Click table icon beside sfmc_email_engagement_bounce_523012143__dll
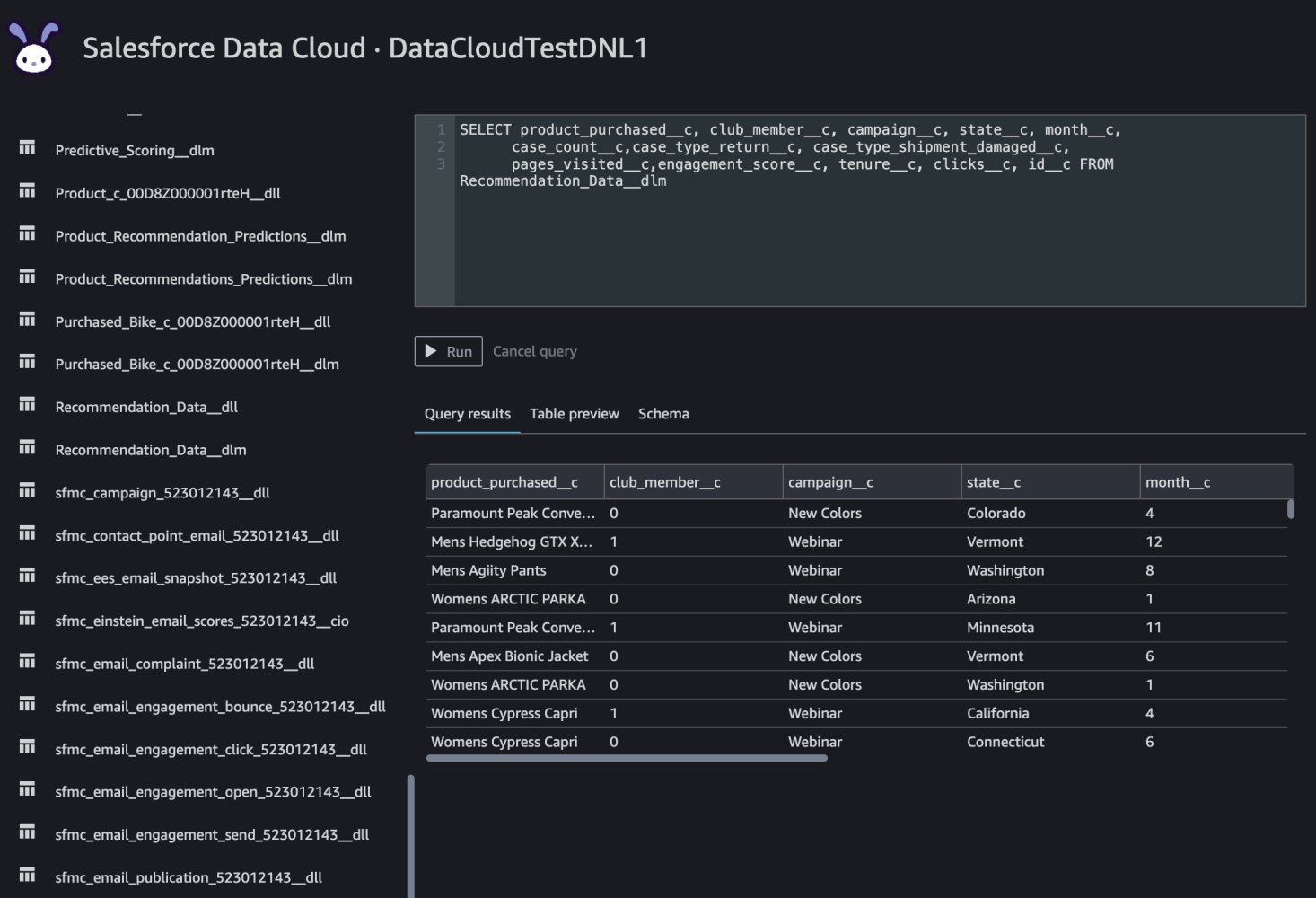Image resolution: width=1316 pixels, height=898 pixels. click(28, 705)
